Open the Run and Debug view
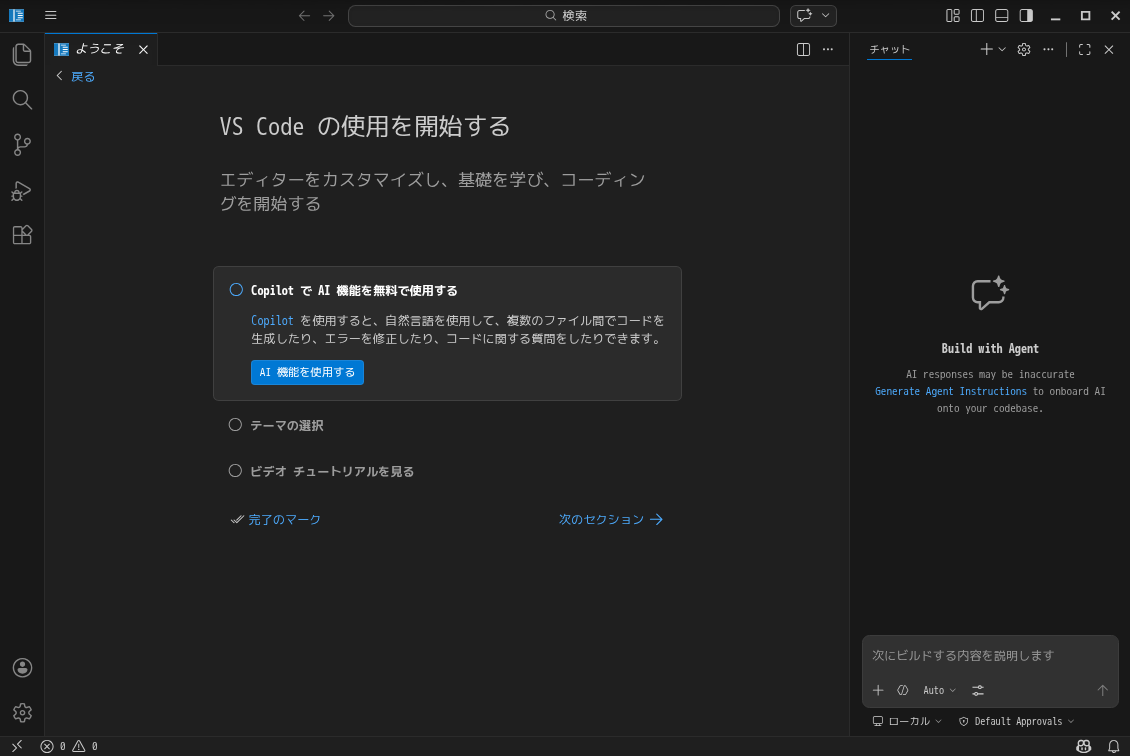The width and height of the screenshot is (1130, 756). click(x=22, y=190)
